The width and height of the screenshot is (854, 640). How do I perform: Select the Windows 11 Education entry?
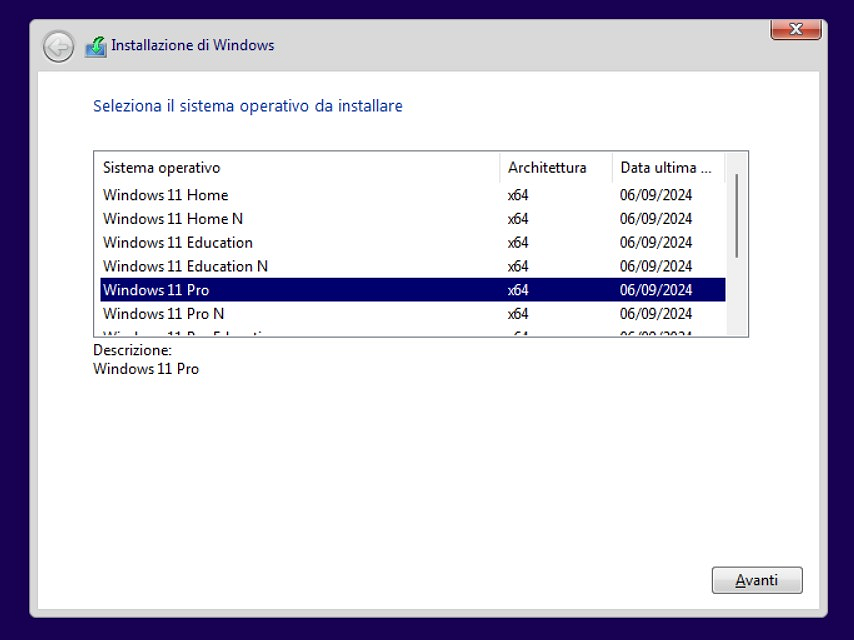click(x=413, y=242)
